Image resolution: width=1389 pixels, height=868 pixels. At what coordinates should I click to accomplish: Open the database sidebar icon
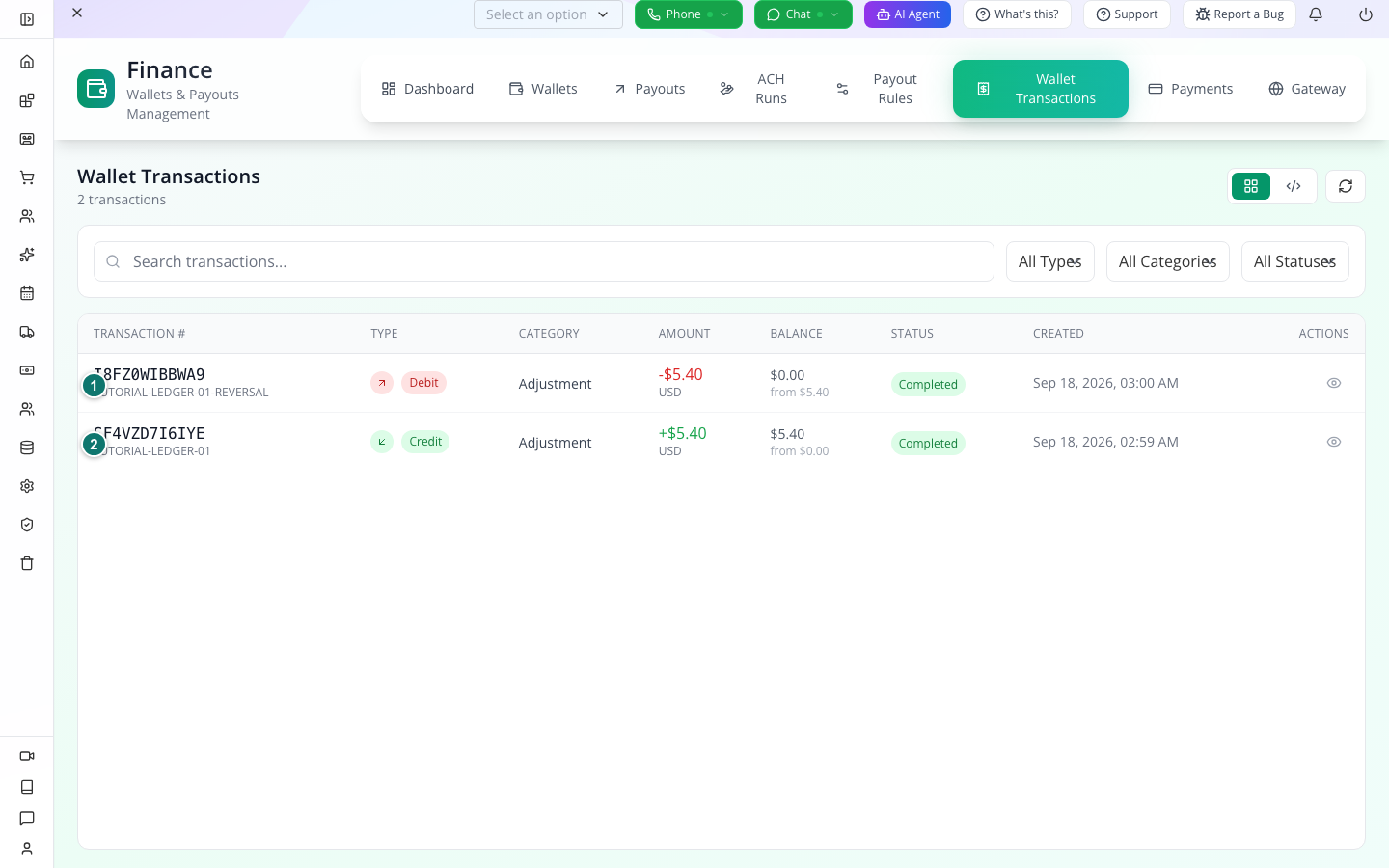click(27, 448)
